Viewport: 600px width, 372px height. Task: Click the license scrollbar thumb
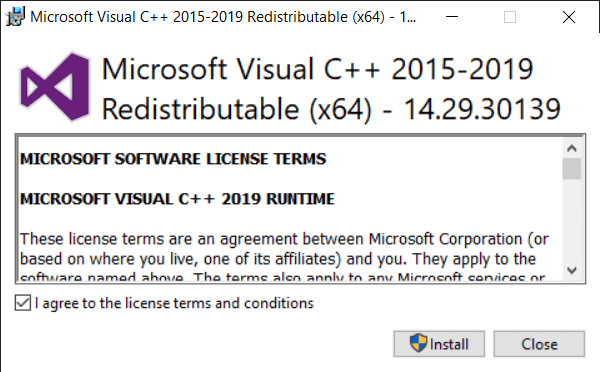[x=572, y=169]
